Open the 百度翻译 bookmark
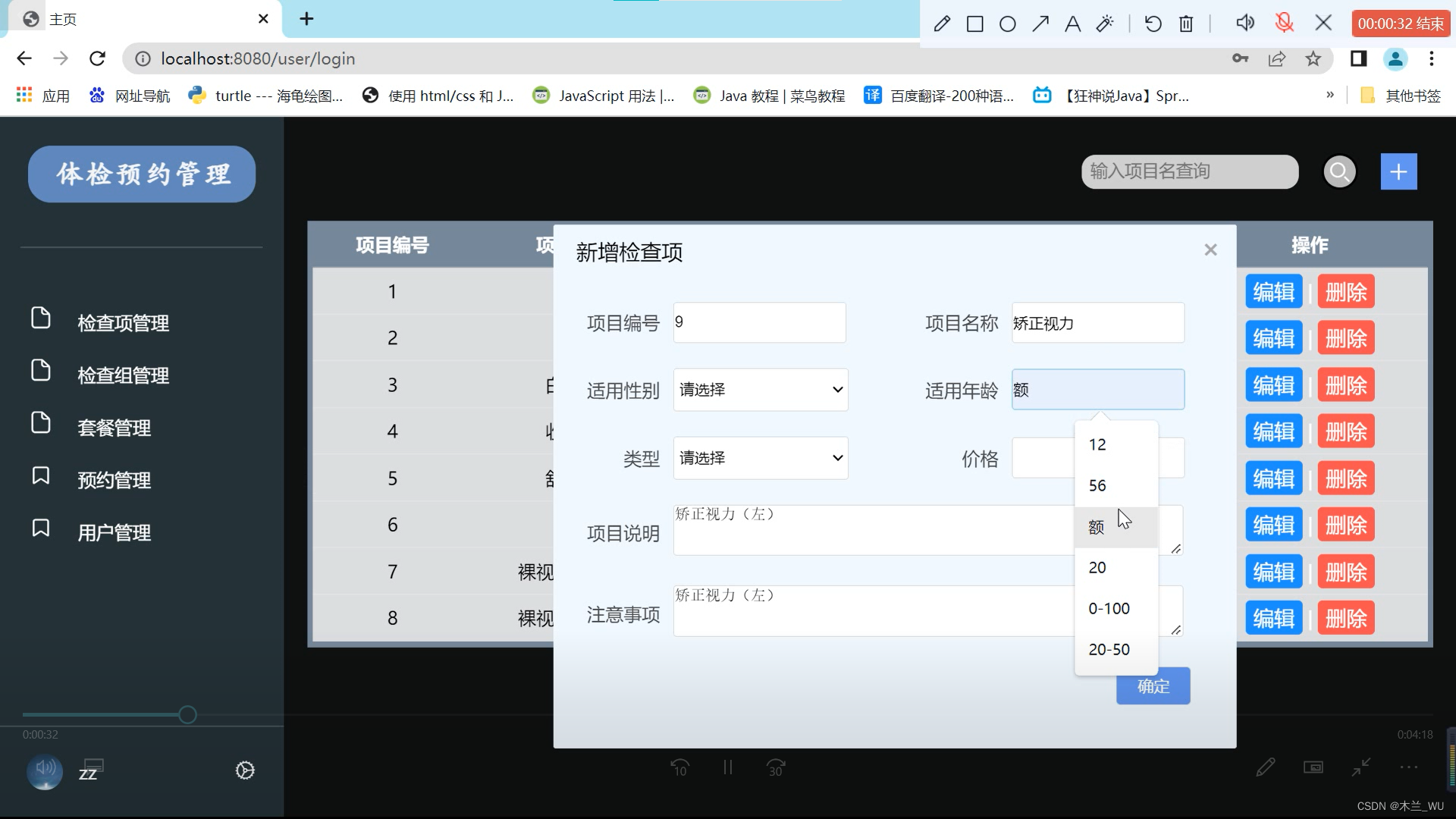The height and width of the screenshot is (819, 1456). (x=939, y=96)
